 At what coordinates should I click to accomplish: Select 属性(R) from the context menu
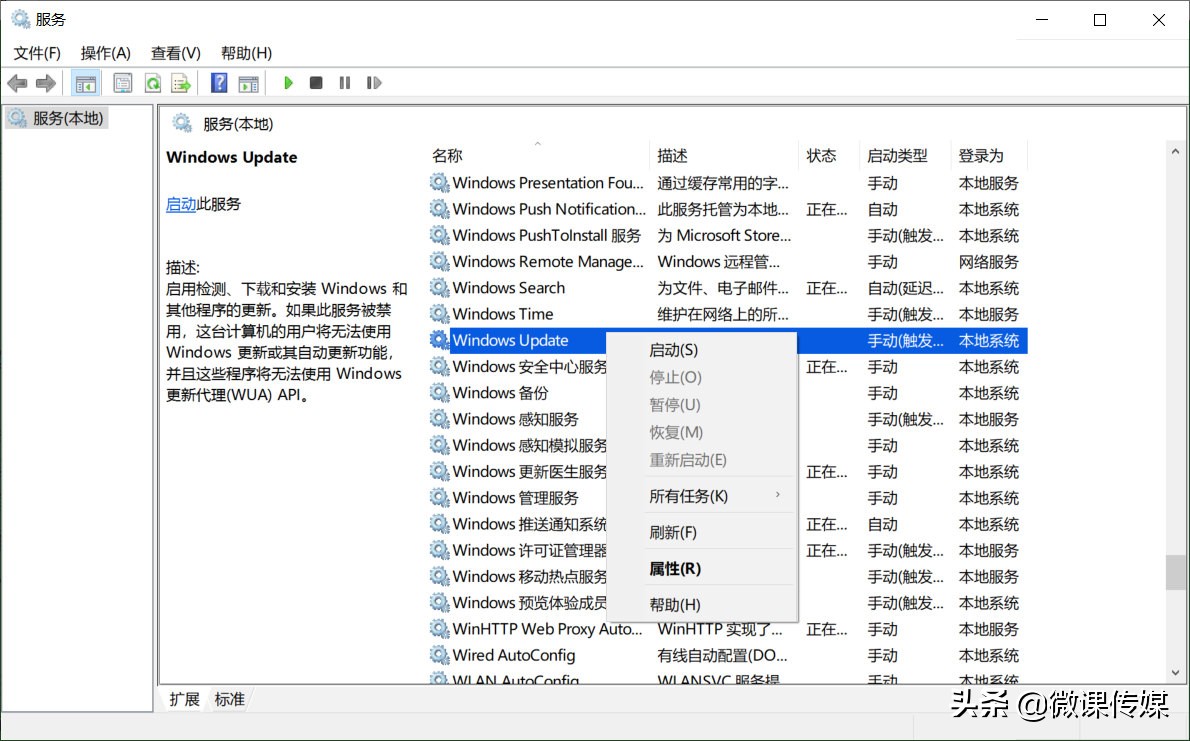(x=676, y=567)
